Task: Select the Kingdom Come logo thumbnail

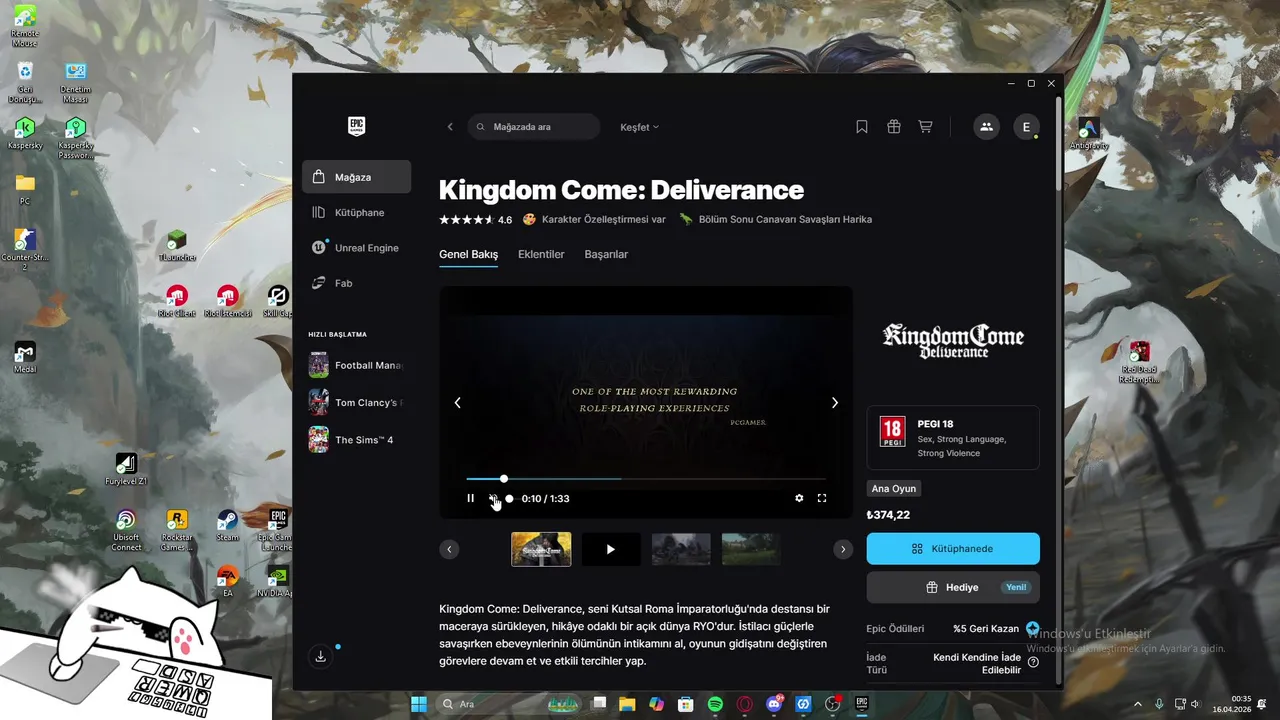Action: [x=541, y=549]
